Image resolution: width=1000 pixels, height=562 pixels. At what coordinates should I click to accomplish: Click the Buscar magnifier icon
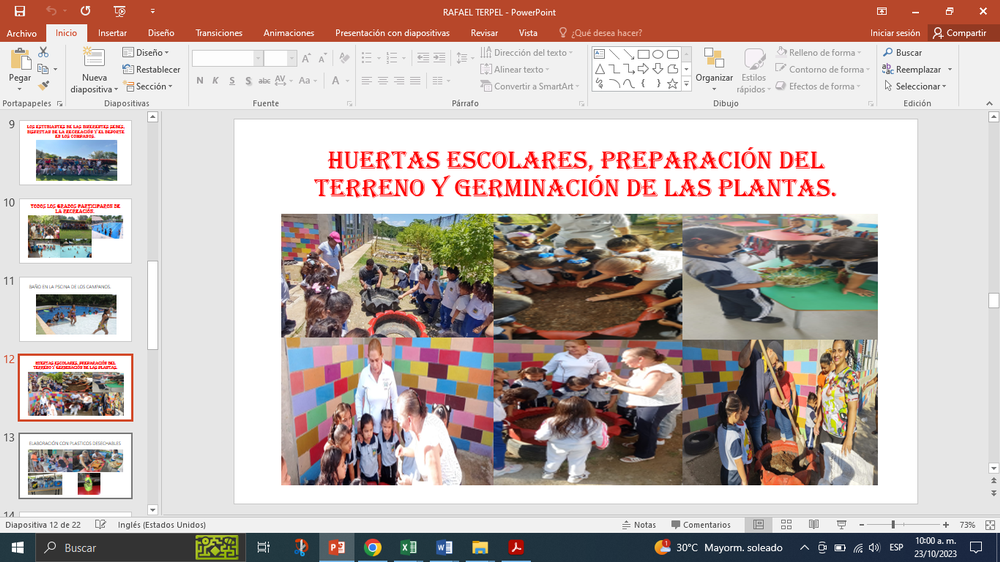(x=887, y=53)
